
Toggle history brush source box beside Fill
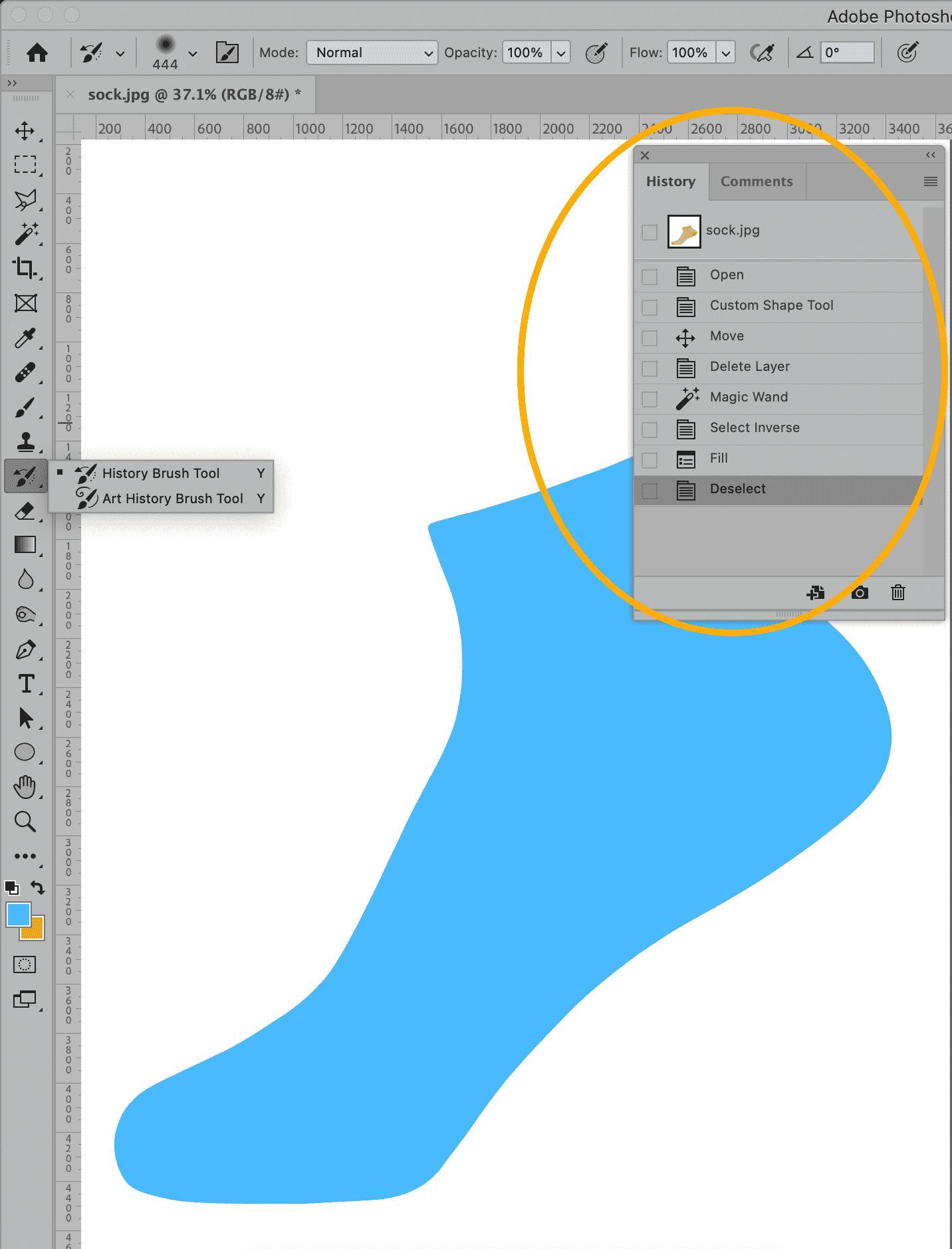(x=650, y=459)
